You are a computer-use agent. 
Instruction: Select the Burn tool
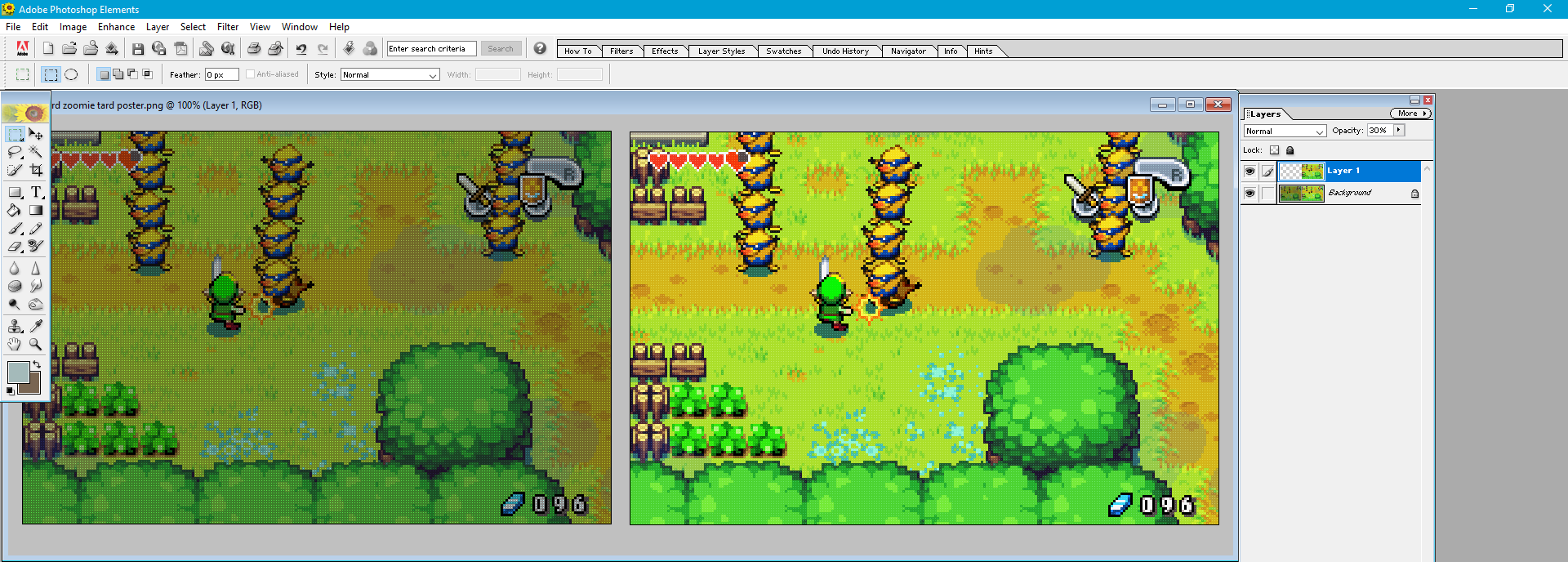36,304
